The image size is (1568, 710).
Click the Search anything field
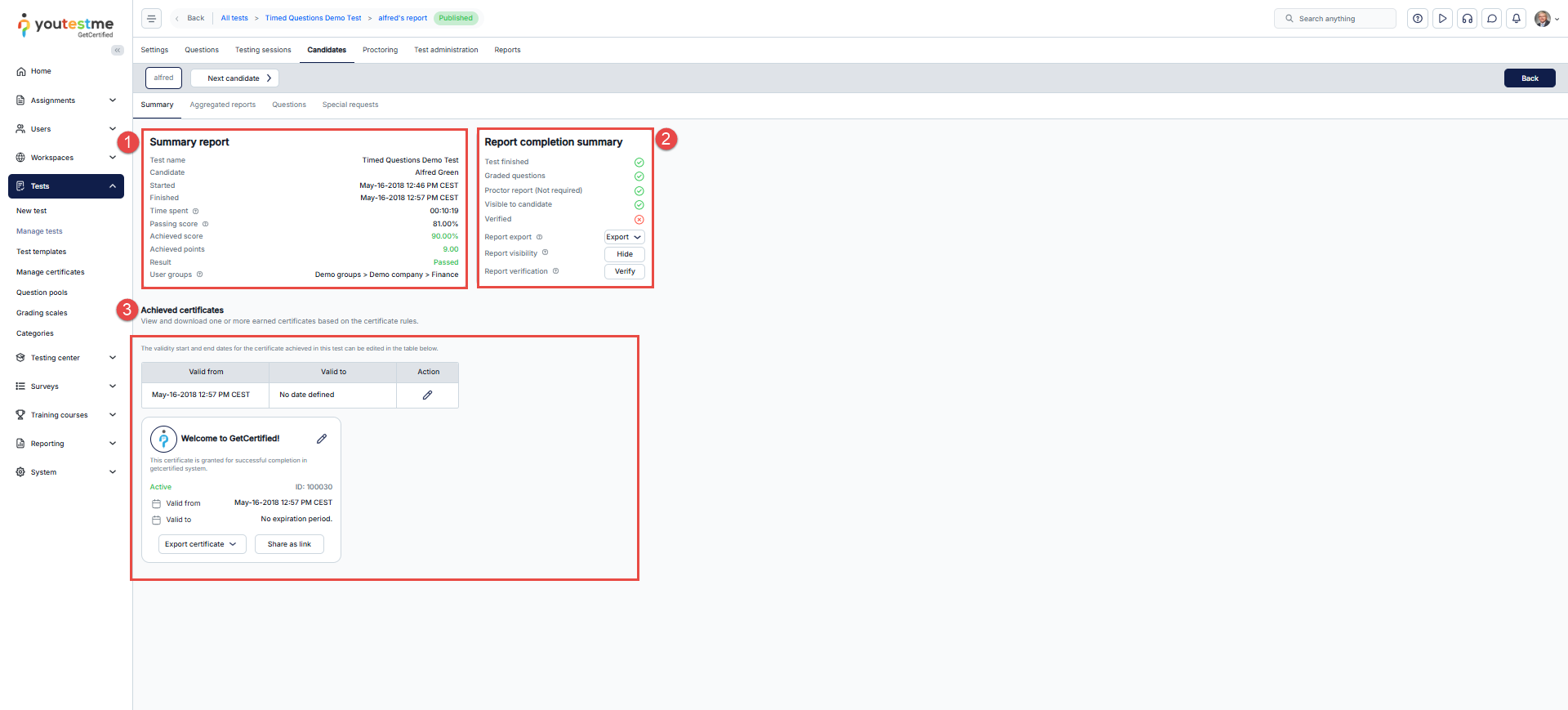point(1335,19)
